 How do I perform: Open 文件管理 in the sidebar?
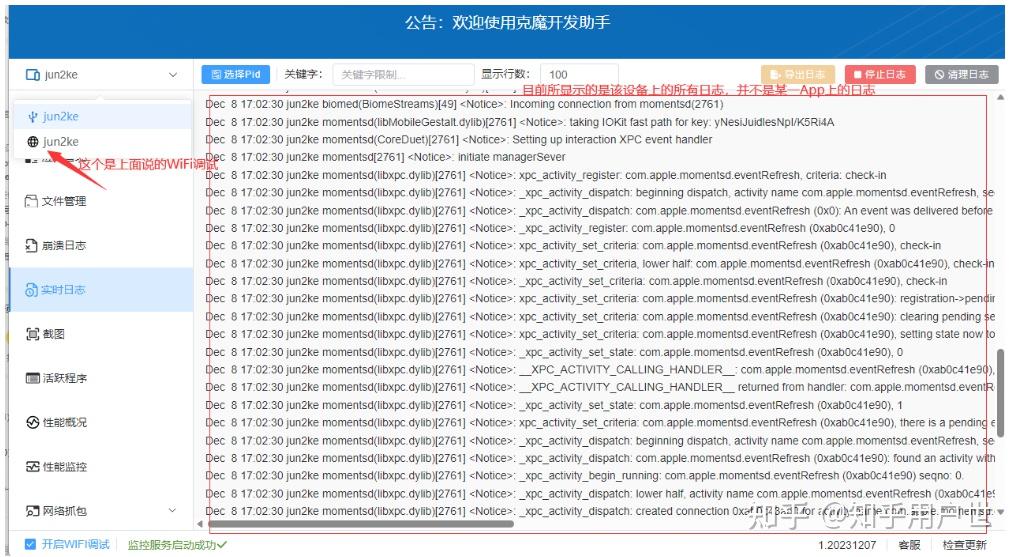(x=101, y=201)
